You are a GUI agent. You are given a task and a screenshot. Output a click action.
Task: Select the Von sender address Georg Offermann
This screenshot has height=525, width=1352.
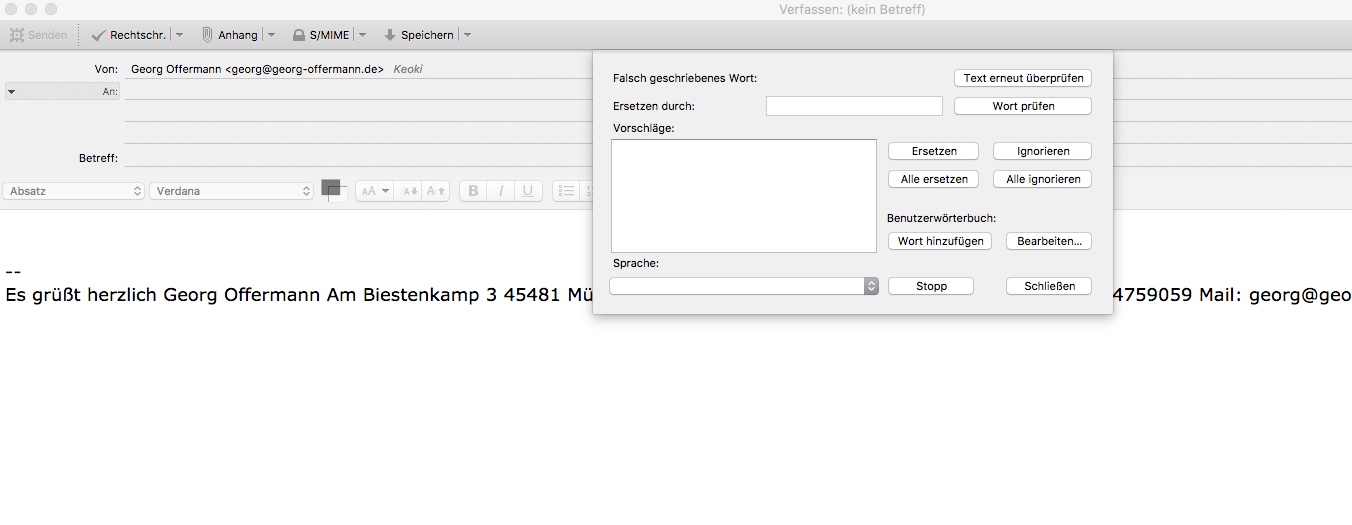coord(257,70)
